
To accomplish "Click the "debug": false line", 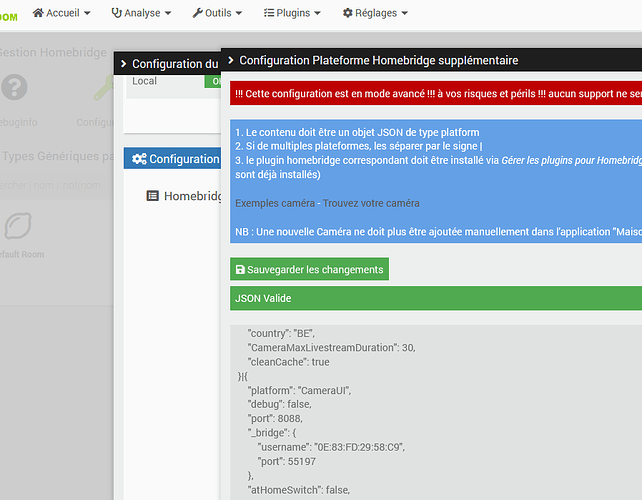I will (x=280, y=404).
